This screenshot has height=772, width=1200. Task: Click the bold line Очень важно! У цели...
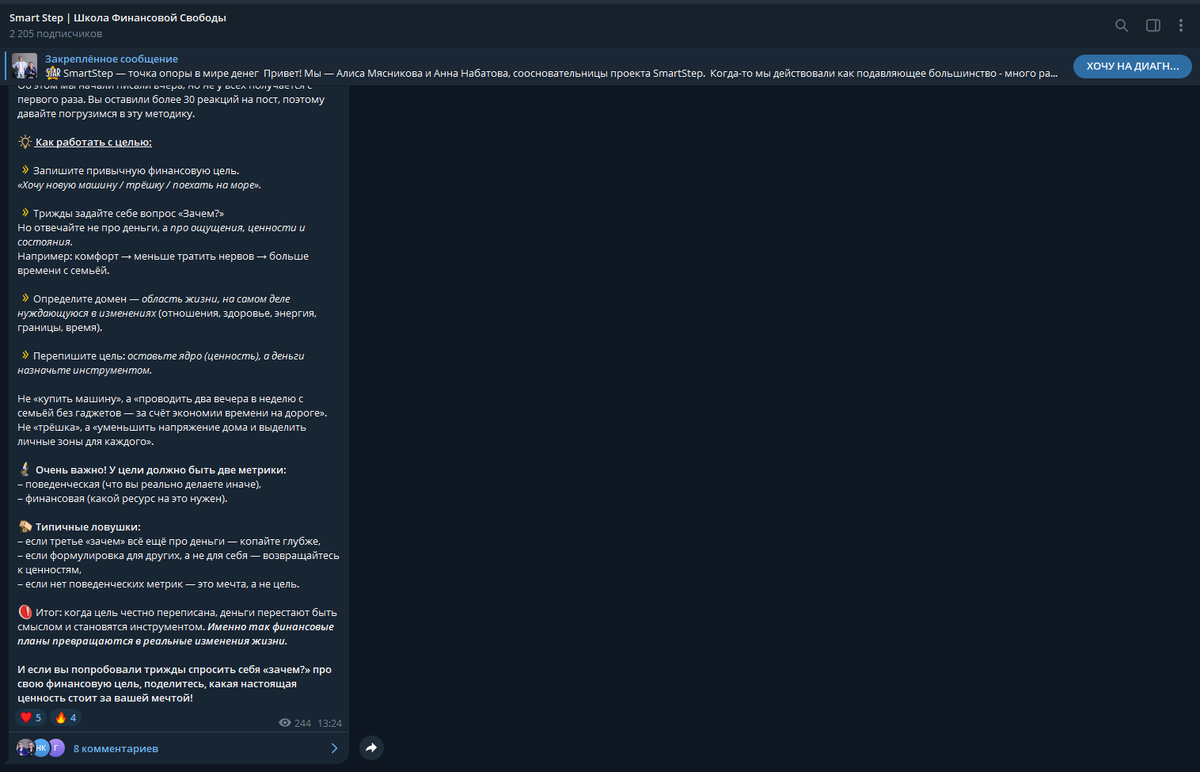tap(160, 470)
